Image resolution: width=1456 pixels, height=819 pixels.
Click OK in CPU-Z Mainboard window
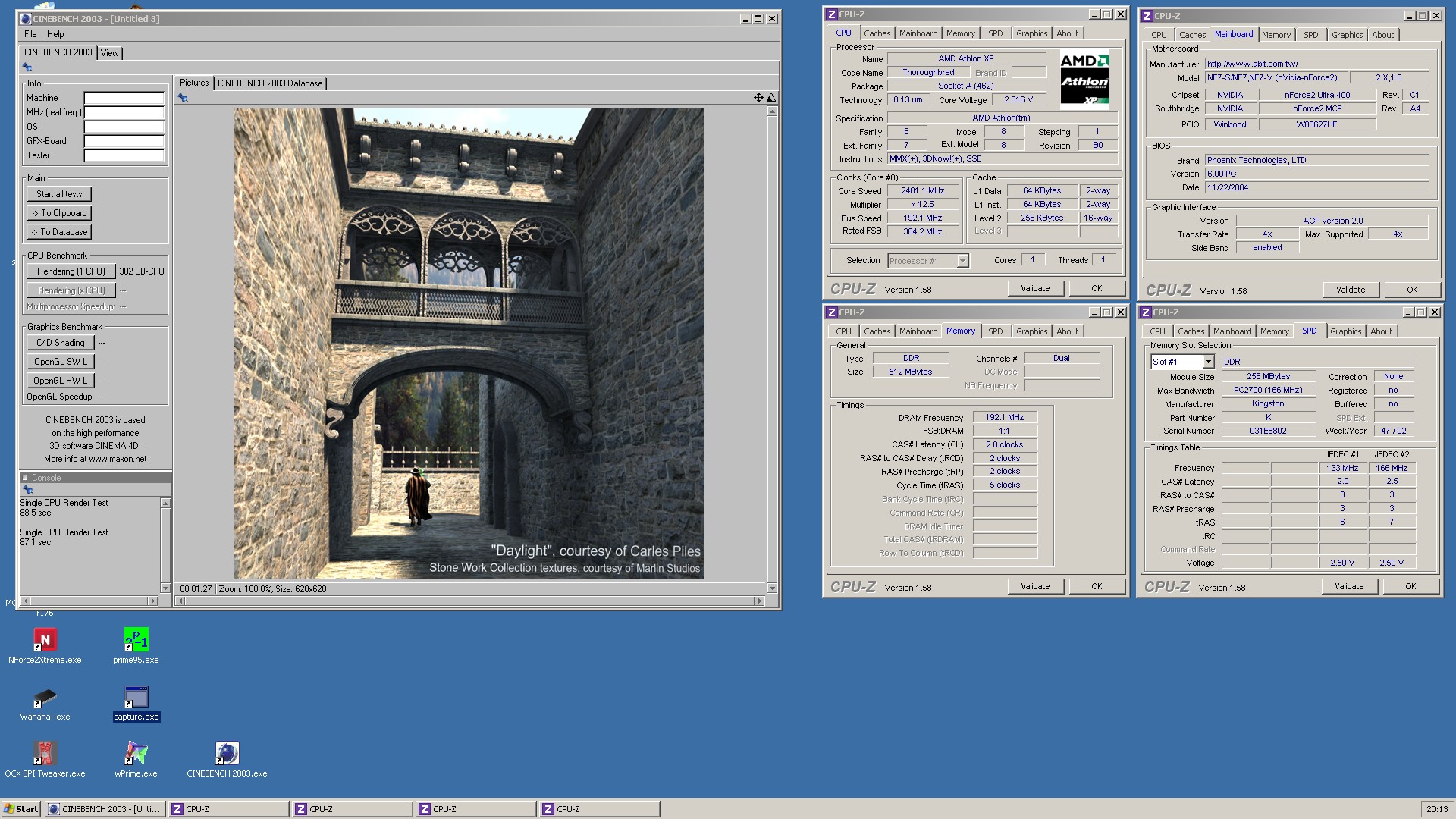[x=1411, y=290]
